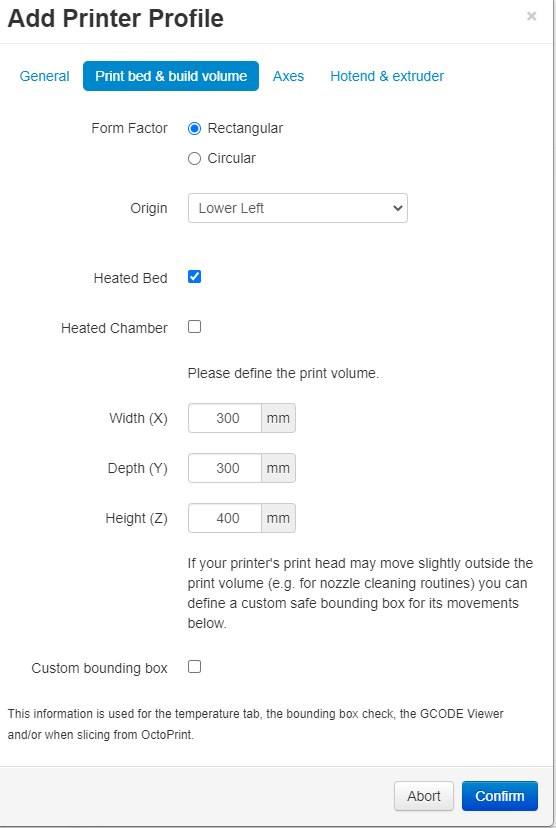Viewport: 556px width, 828px height.
Task: Click the mm unit beside Width (X)
Action: (x=278, y=418)
